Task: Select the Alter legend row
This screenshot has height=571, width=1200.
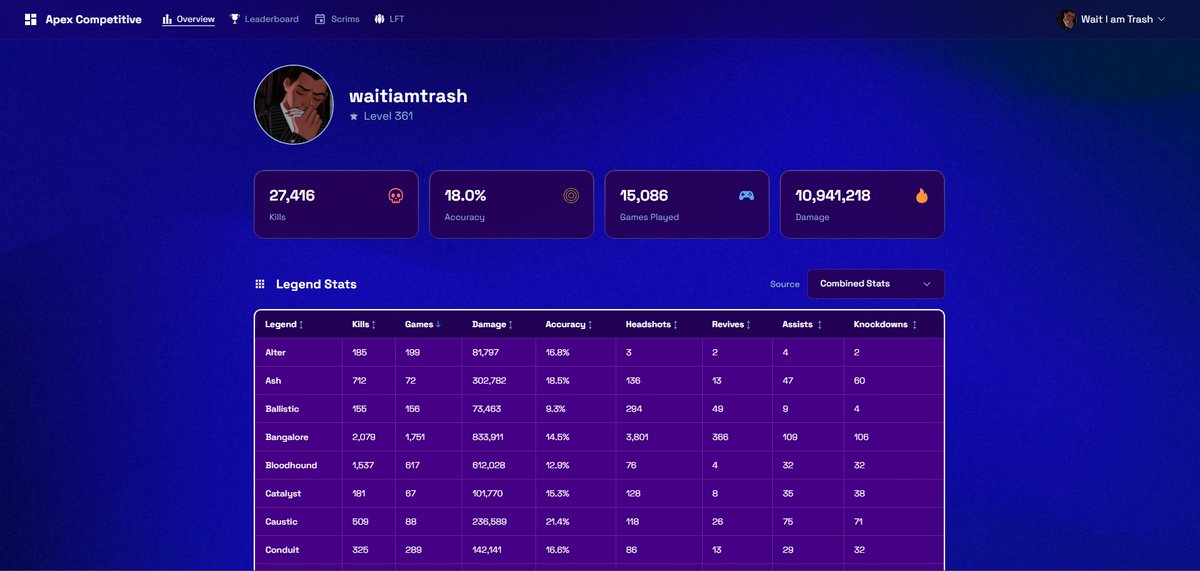Action: [x=599, y=352]
